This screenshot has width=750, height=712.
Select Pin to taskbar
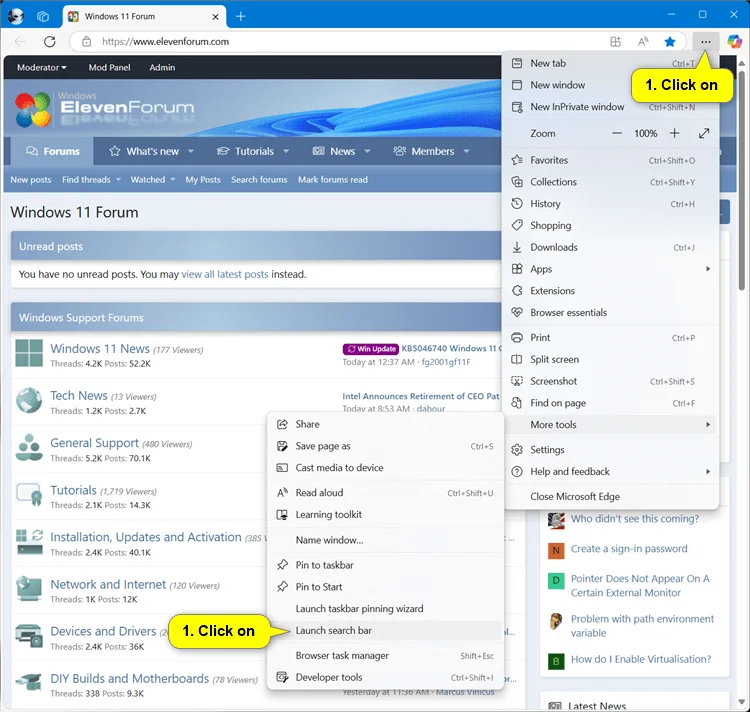click(x=385, y=565)
